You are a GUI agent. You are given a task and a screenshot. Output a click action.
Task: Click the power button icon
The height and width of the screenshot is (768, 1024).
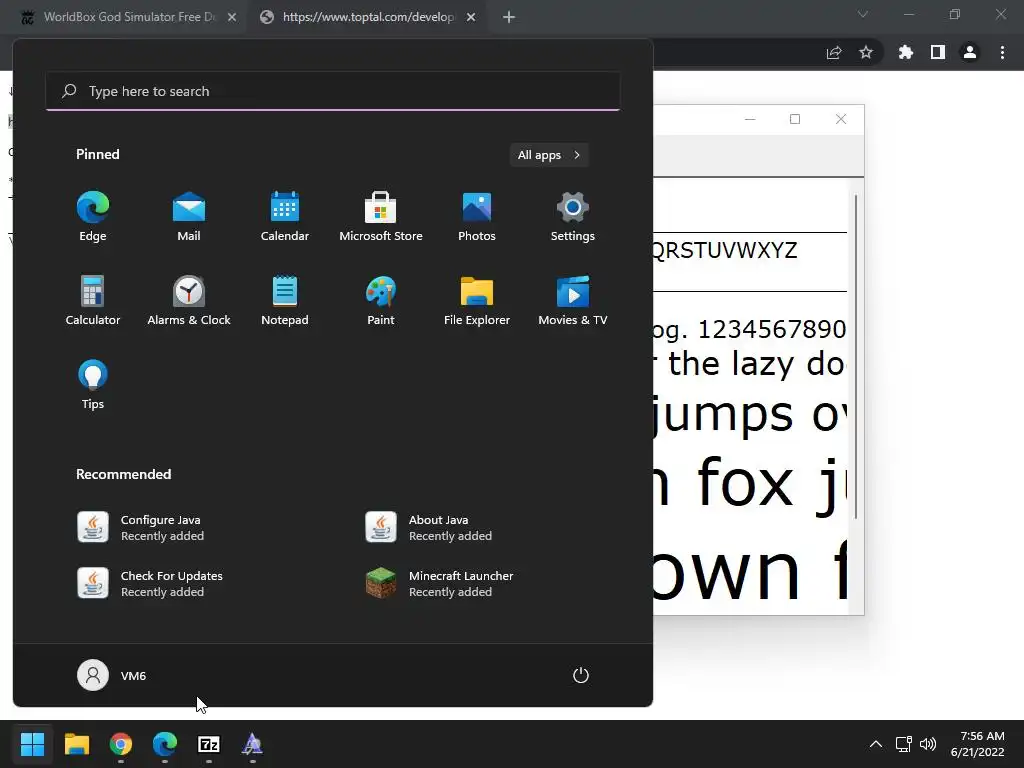click(581, 675)
